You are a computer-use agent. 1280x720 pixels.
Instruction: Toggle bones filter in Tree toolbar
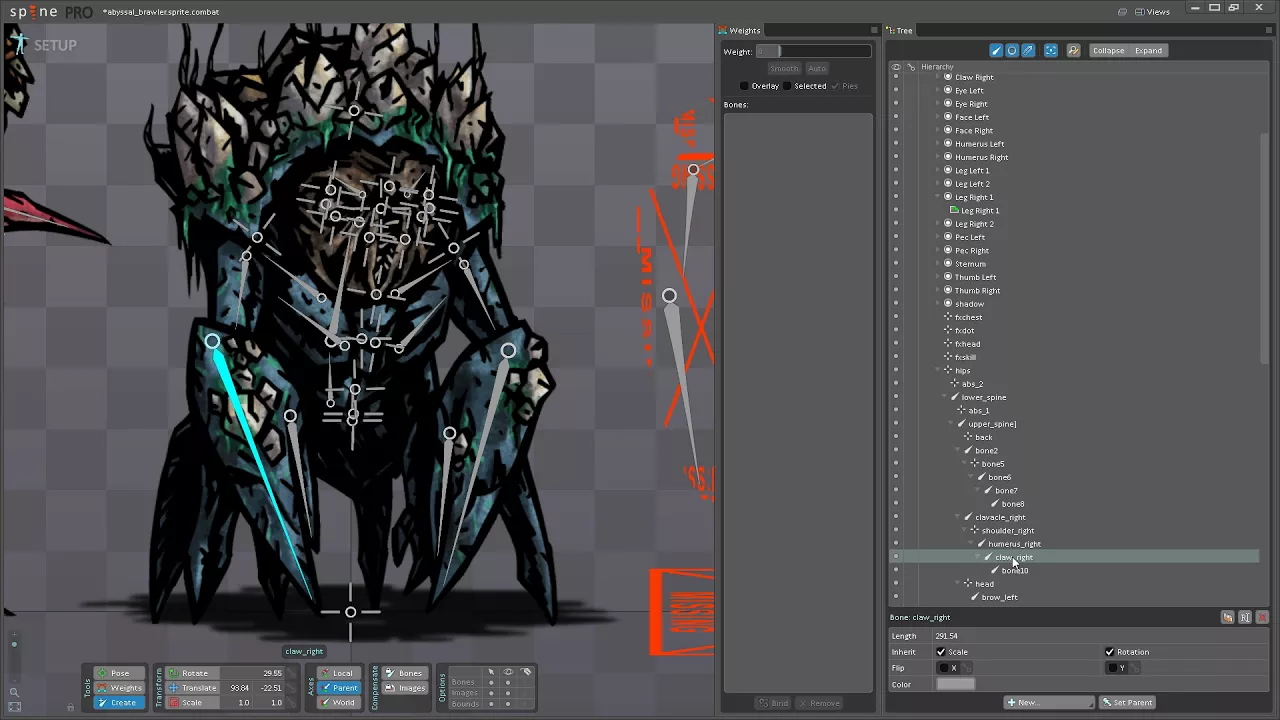tap(996, 50)
